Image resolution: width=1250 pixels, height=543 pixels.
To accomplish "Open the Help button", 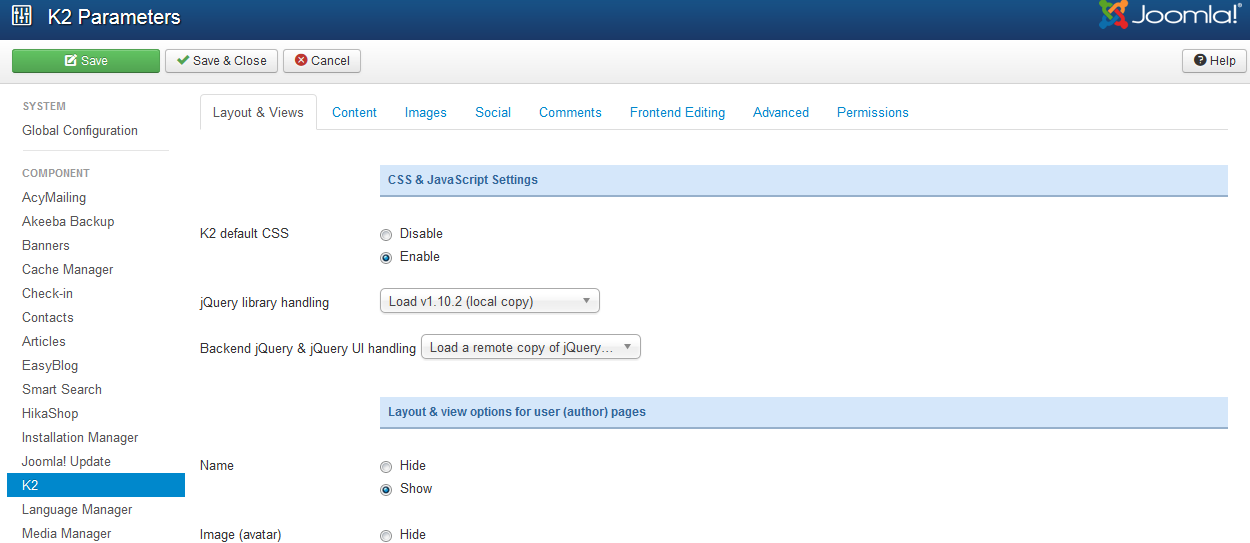I will pos(1214,61).
